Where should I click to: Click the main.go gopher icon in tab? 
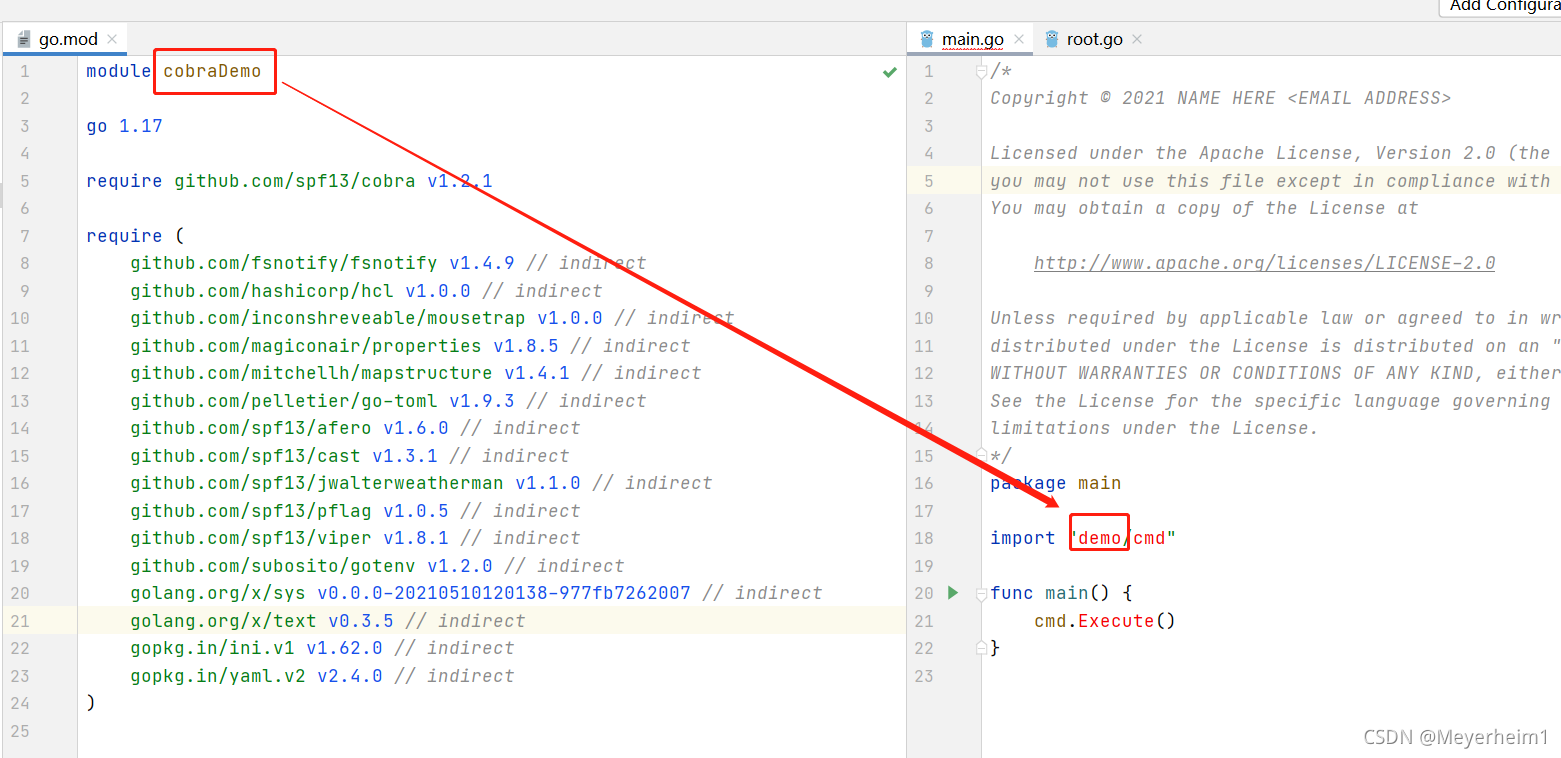[926, 39]
